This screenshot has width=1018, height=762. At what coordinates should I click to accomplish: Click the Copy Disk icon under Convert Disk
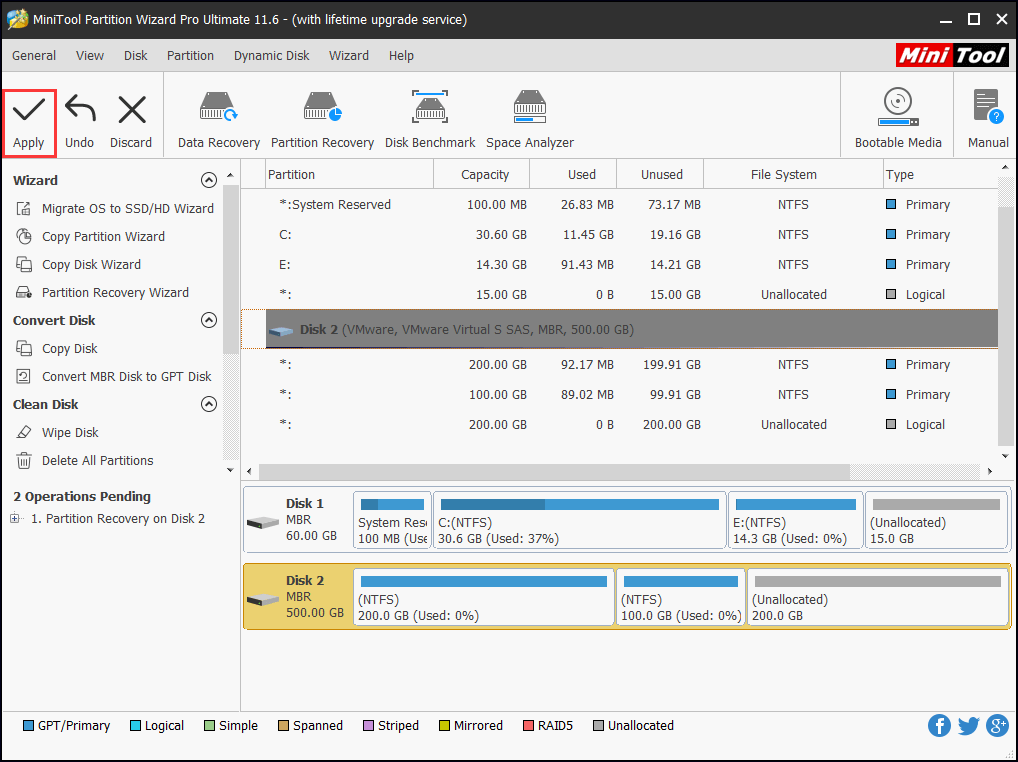(x=24, y=349)
